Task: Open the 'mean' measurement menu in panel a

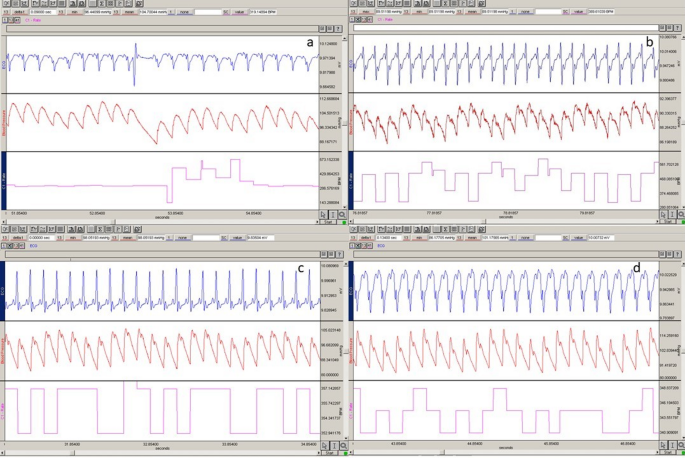Action: click(x=129, y=12)
